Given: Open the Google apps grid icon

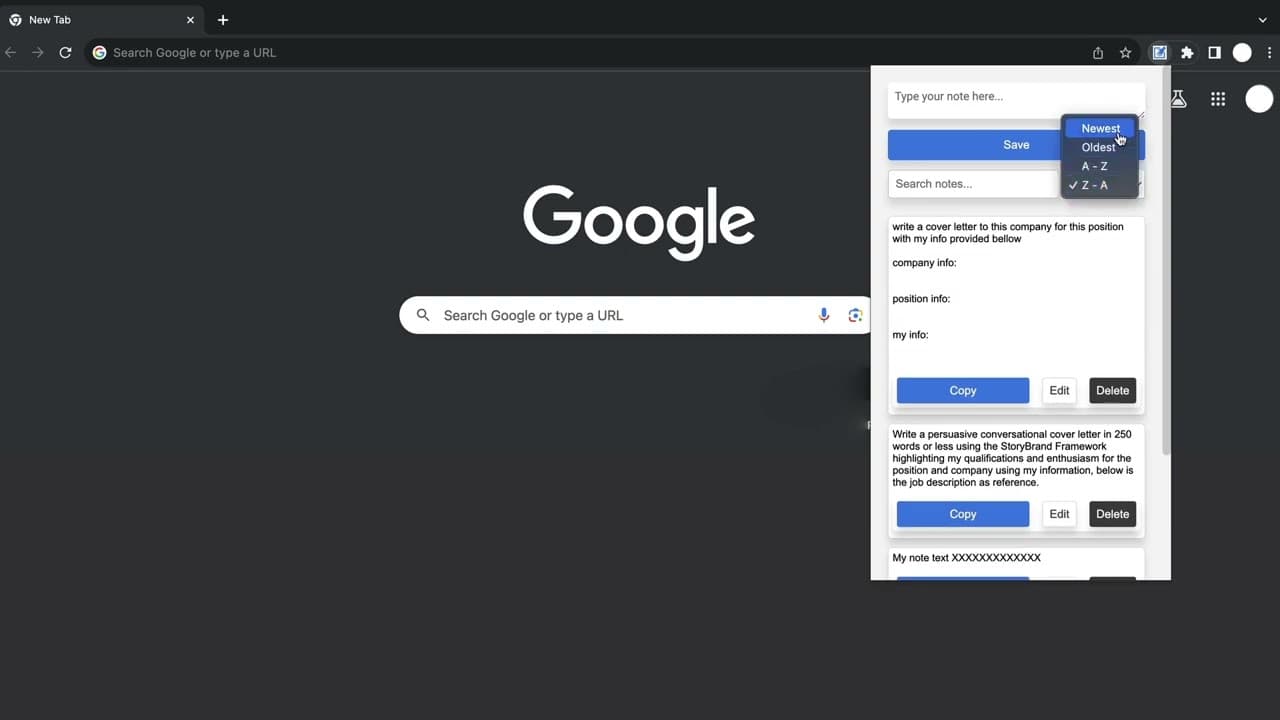Looking at the screenshot, I should (x=1218, y=98).
